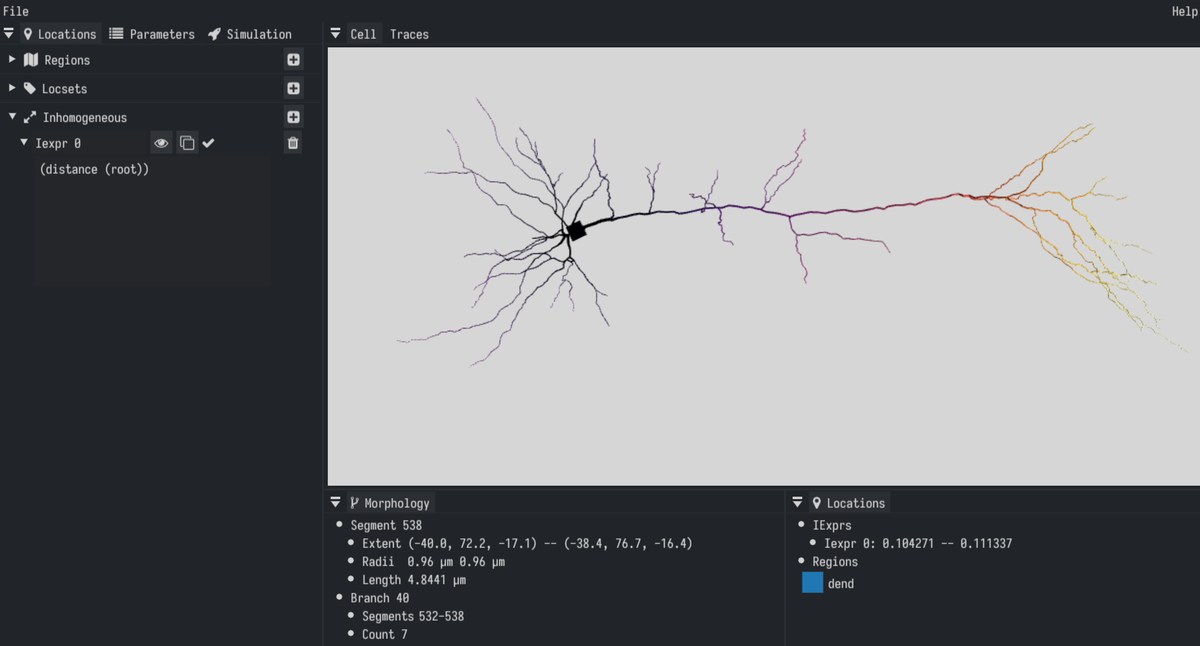
Task: Collapse the Iexpr 0 entry
Action: [24, 143]
